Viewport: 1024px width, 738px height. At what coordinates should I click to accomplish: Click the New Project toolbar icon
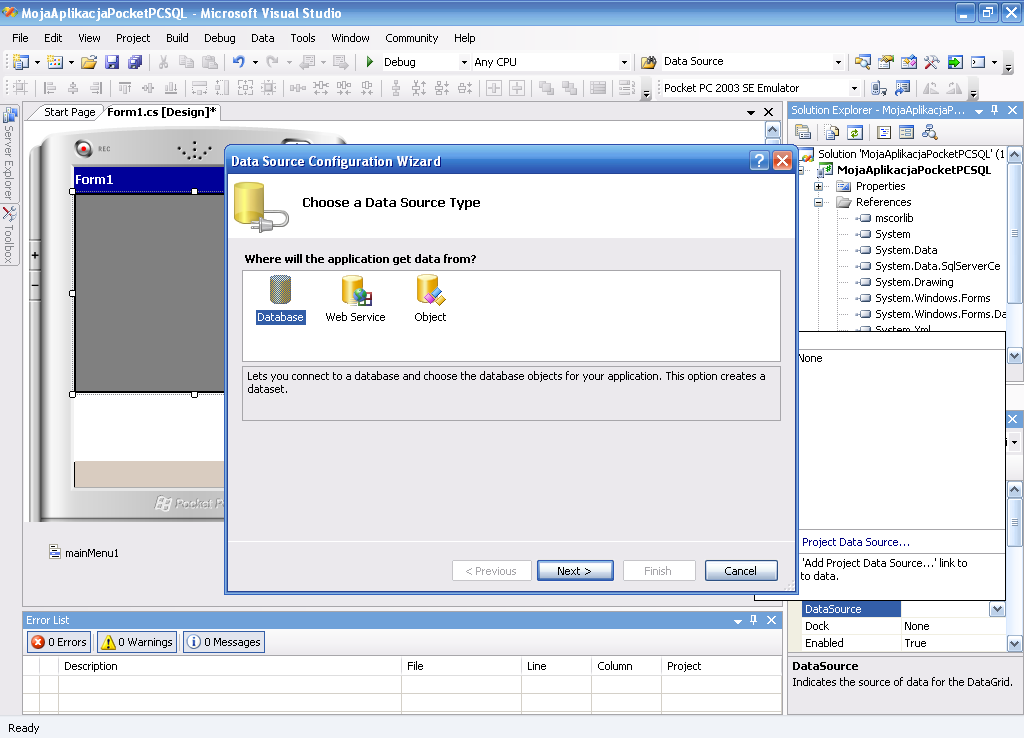point(21,62)
